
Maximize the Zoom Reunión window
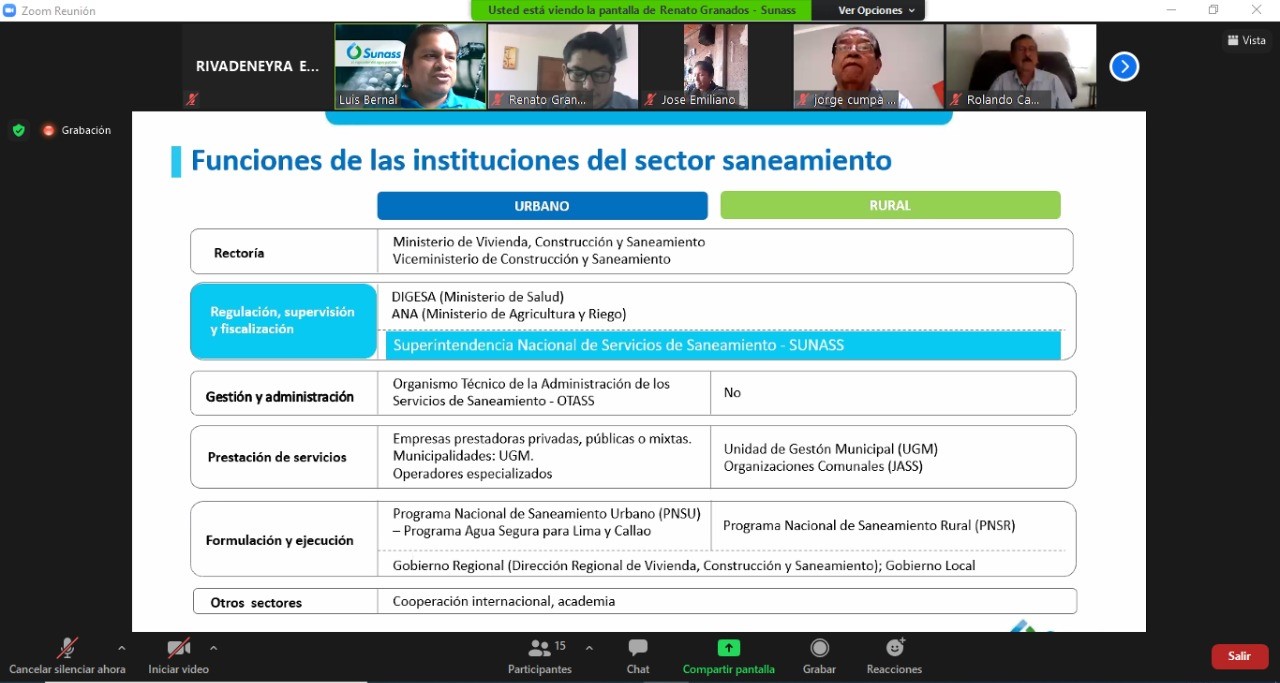1213,10
